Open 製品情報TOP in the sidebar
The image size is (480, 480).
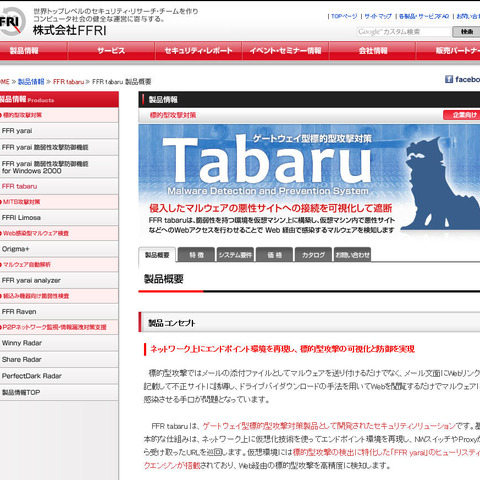[x=59, y=392]
